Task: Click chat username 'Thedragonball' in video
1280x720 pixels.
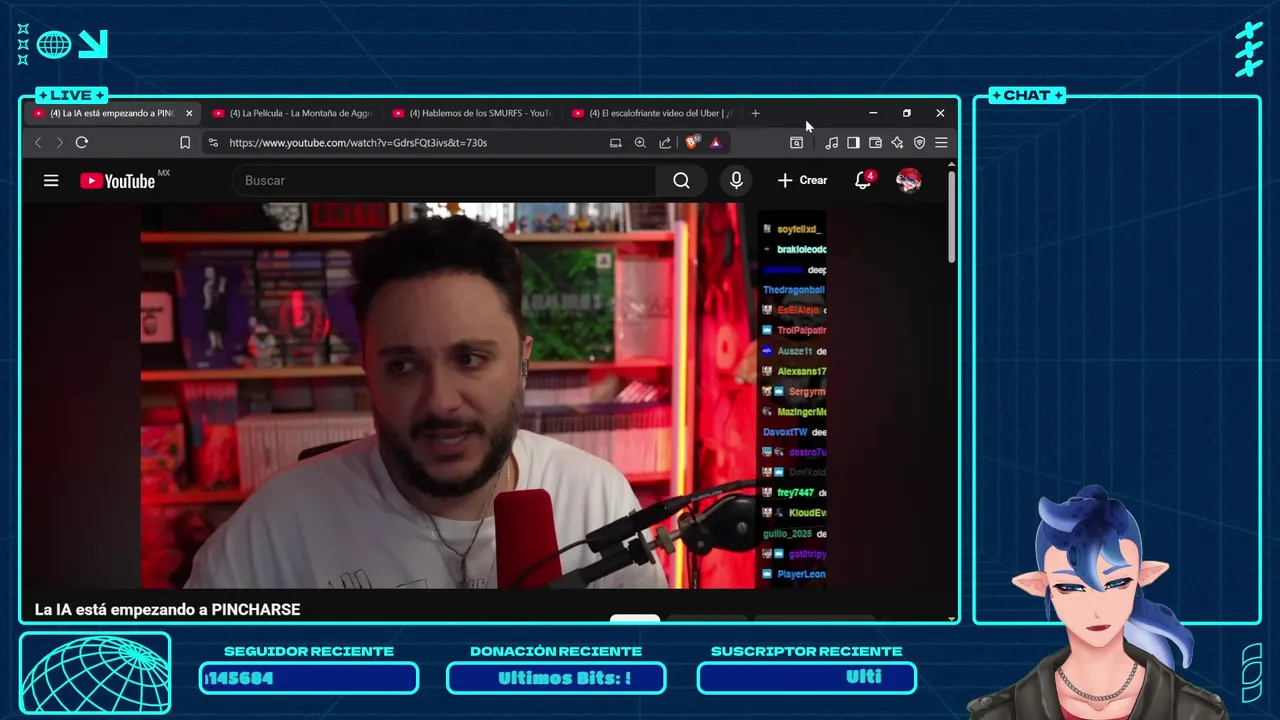Action: tap(794, 290)
